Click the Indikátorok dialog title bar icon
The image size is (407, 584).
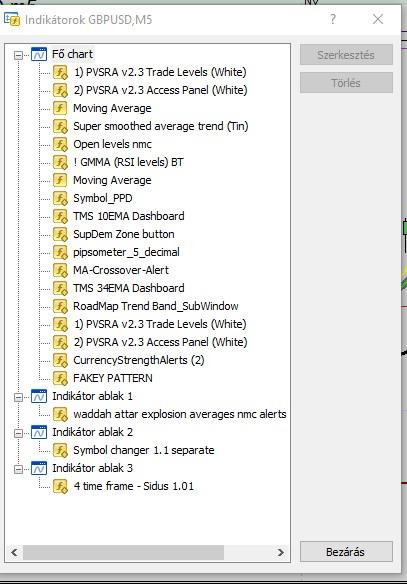12,19
